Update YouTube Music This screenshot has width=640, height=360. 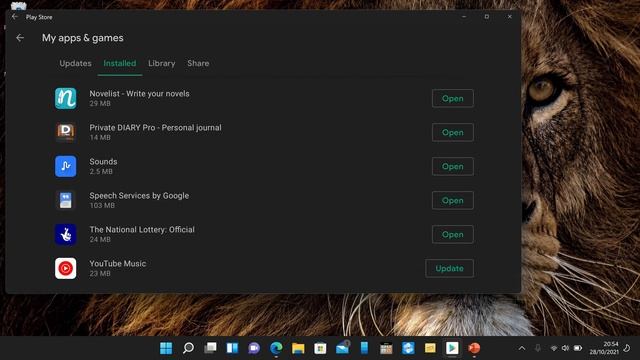(449, 268)
